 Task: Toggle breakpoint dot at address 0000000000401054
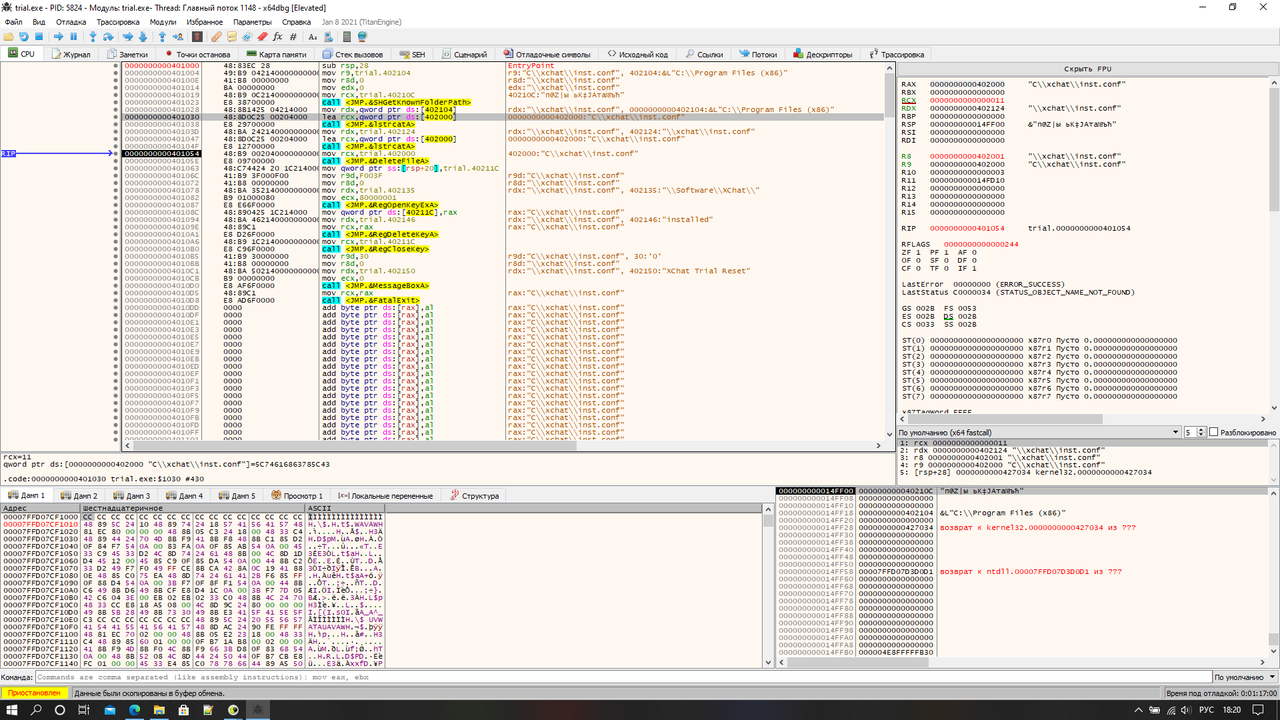(x=117, y=154)
